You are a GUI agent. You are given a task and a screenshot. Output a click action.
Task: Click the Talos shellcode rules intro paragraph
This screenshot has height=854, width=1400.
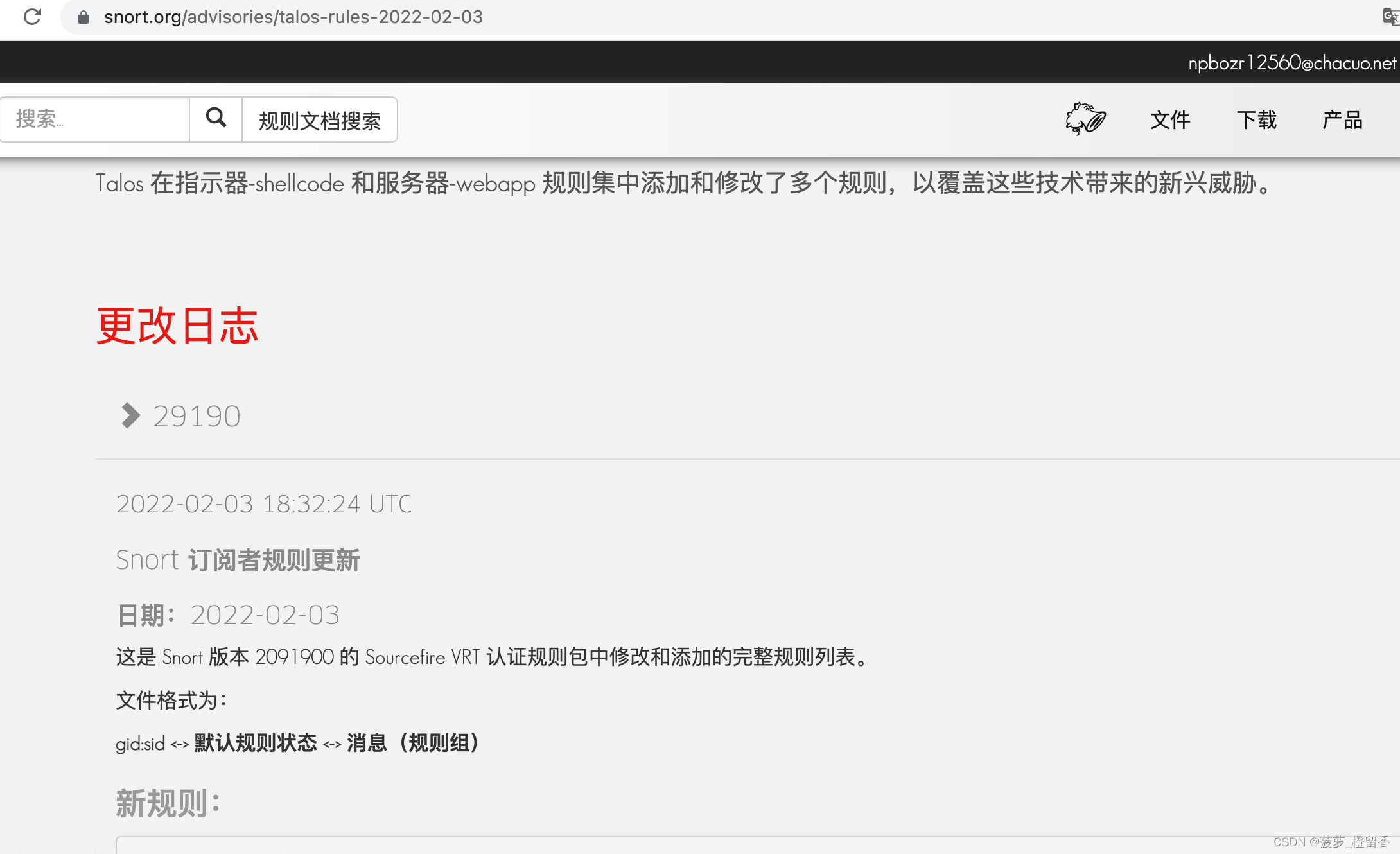pos(686,183)
